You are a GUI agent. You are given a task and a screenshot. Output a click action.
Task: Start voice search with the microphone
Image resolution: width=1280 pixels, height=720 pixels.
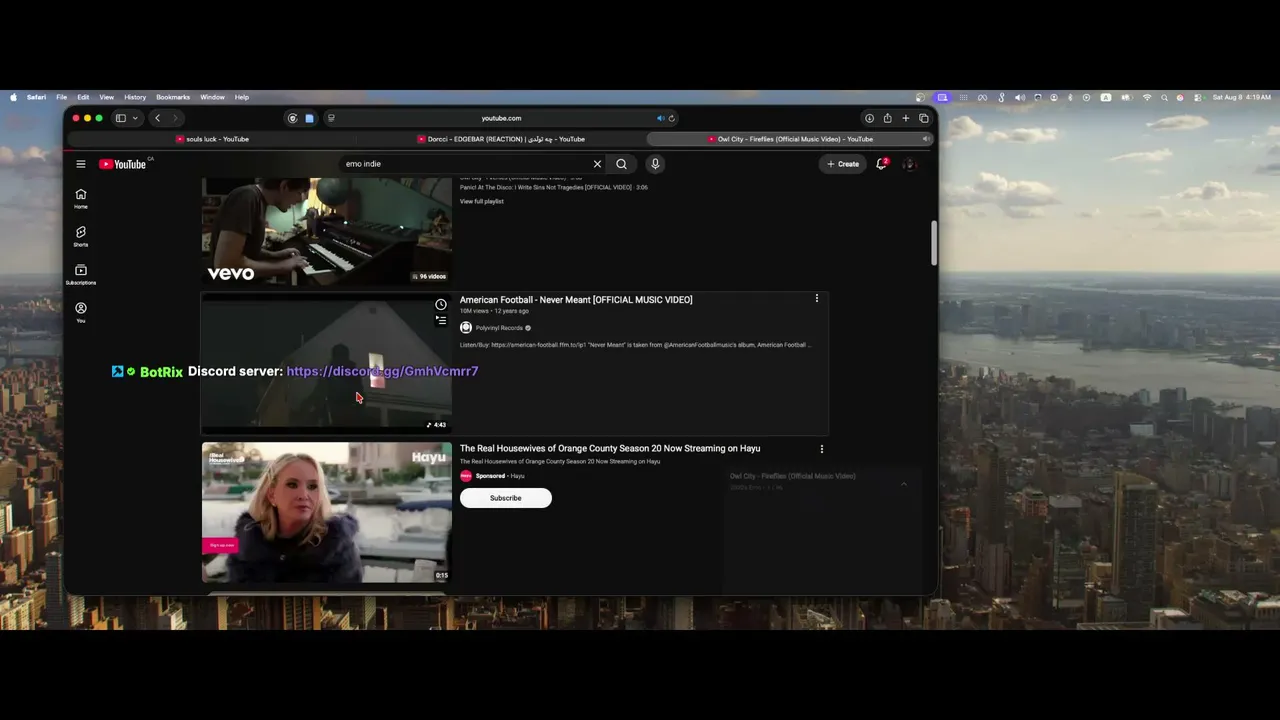tap(655, 164)
